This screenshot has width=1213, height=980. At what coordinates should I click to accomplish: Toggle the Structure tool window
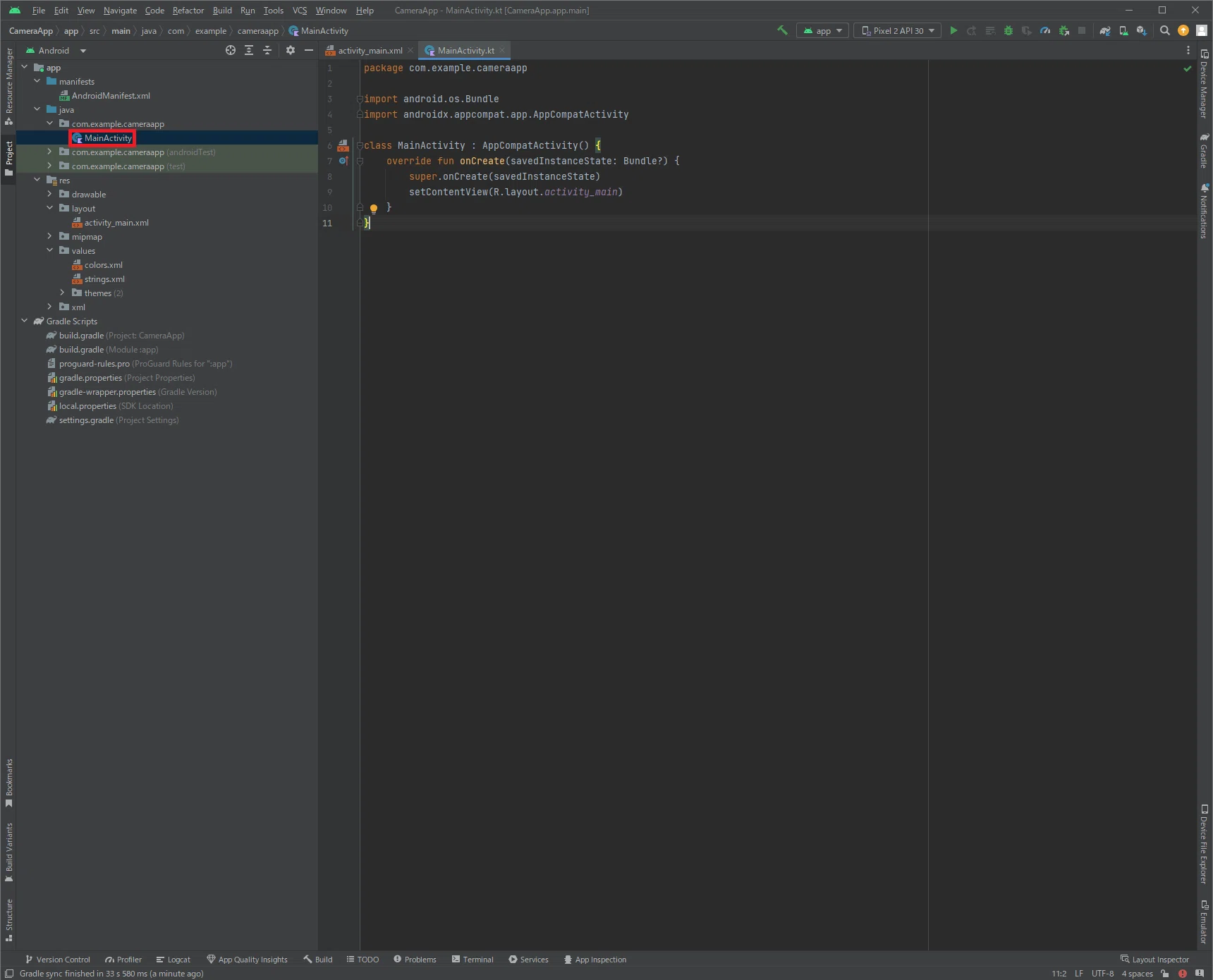(x=8, y=920)
